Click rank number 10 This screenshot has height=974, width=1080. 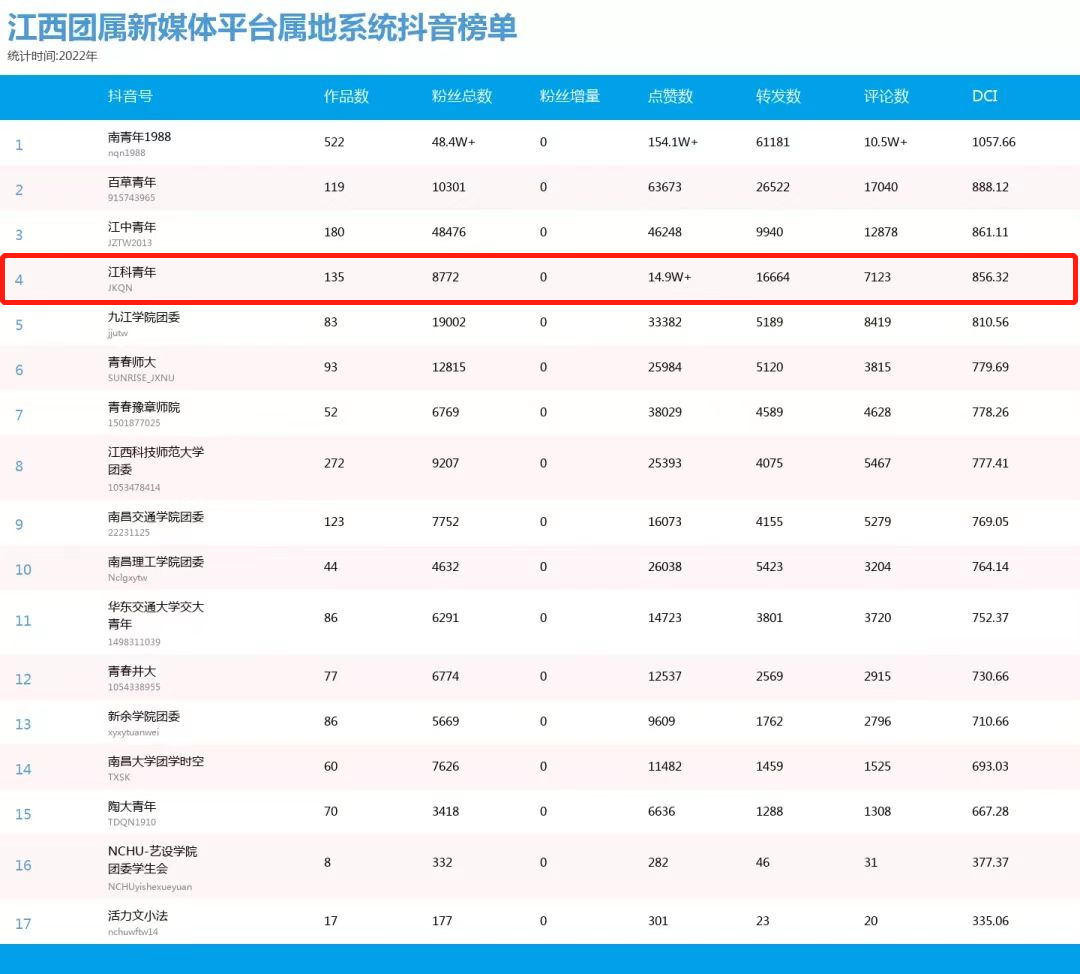23,570
